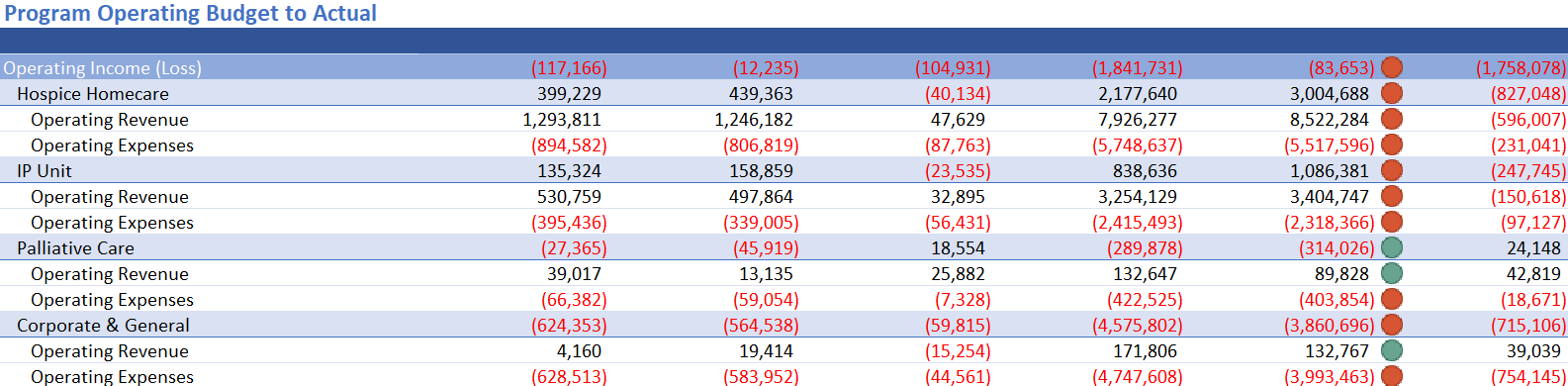Click Operating Expenses under Corporate & General
Viewport: 1568px width, 386px height.
point(112,377)
